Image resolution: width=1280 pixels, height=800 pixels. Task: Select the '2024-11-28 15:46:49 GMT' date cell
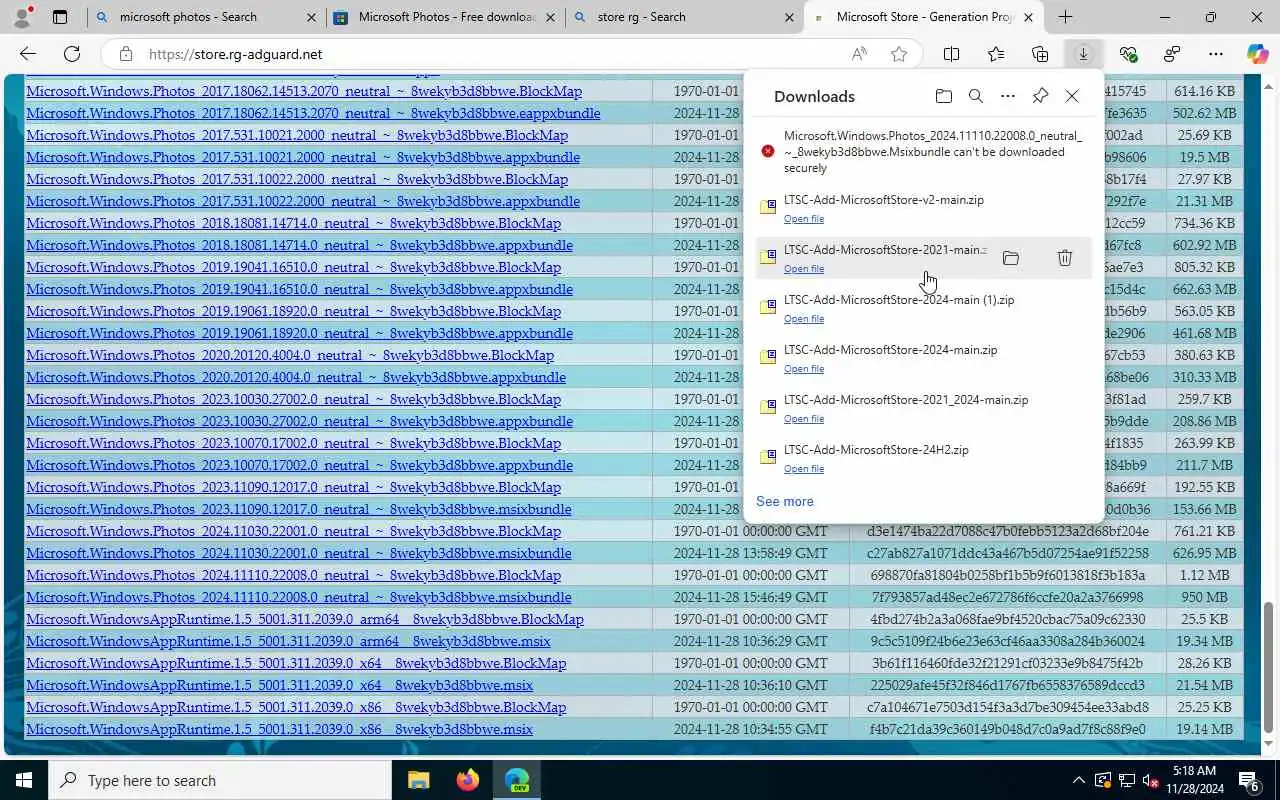[751, 597]
